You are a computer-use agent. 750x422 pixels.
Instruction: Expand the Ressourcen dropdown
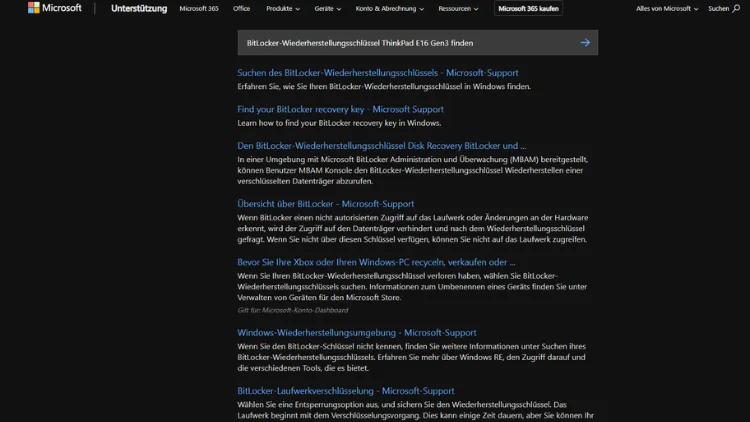[x=458, y=9]
